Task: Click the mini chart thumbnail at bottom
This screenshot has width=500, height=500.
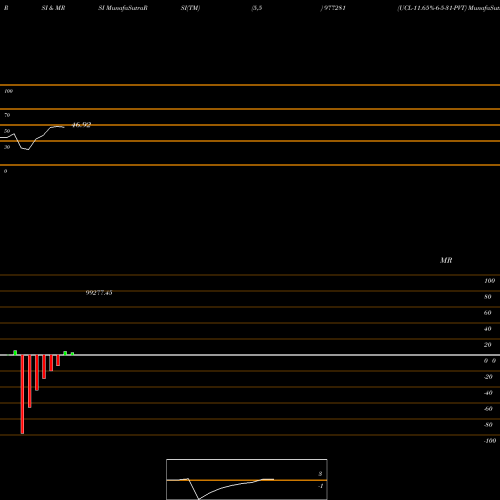Action: (x=247, y=479)
